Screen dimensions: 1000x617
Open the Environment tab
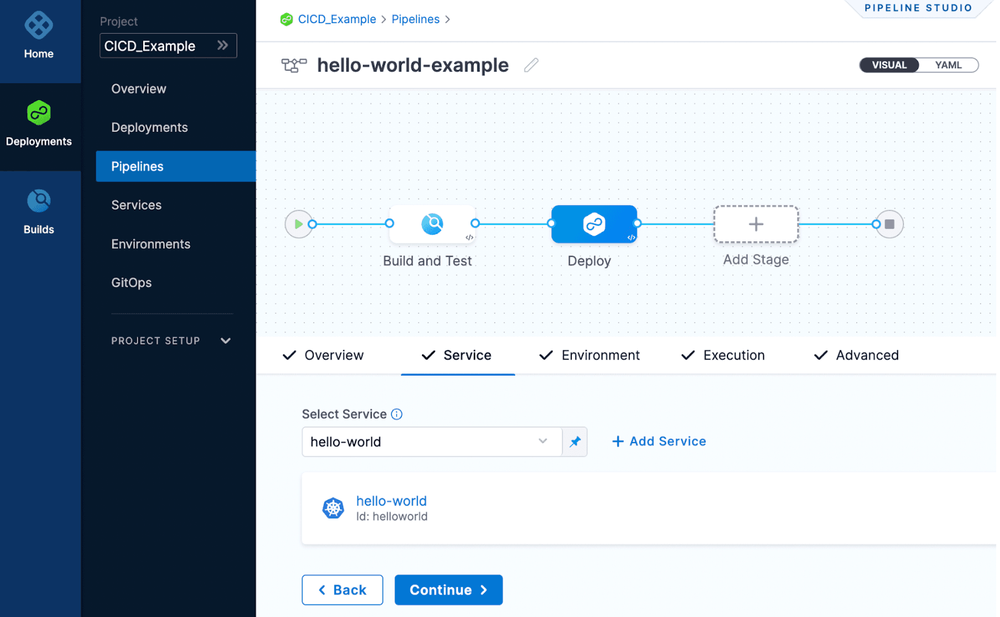coord(589,355)
